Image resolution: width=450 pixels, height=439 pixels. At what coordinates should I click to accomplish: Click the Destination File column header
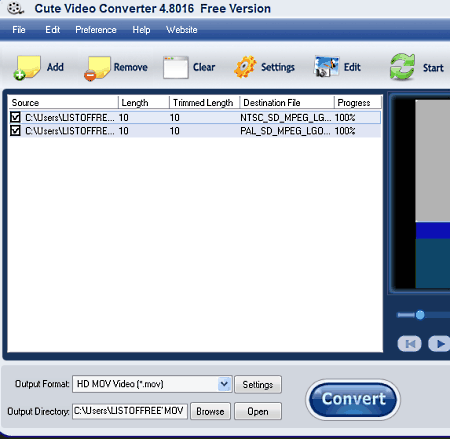point(287,103)
